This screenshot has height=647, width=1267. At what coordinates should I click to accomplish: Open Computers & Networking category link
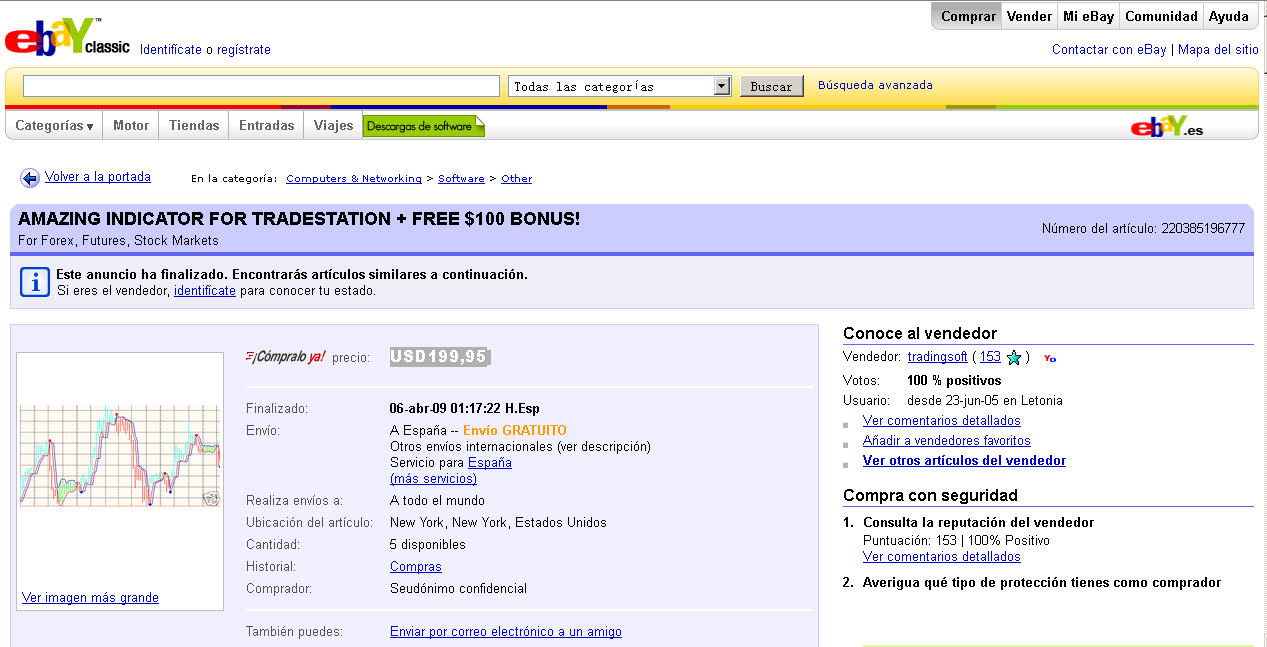[x=354, y=179]
